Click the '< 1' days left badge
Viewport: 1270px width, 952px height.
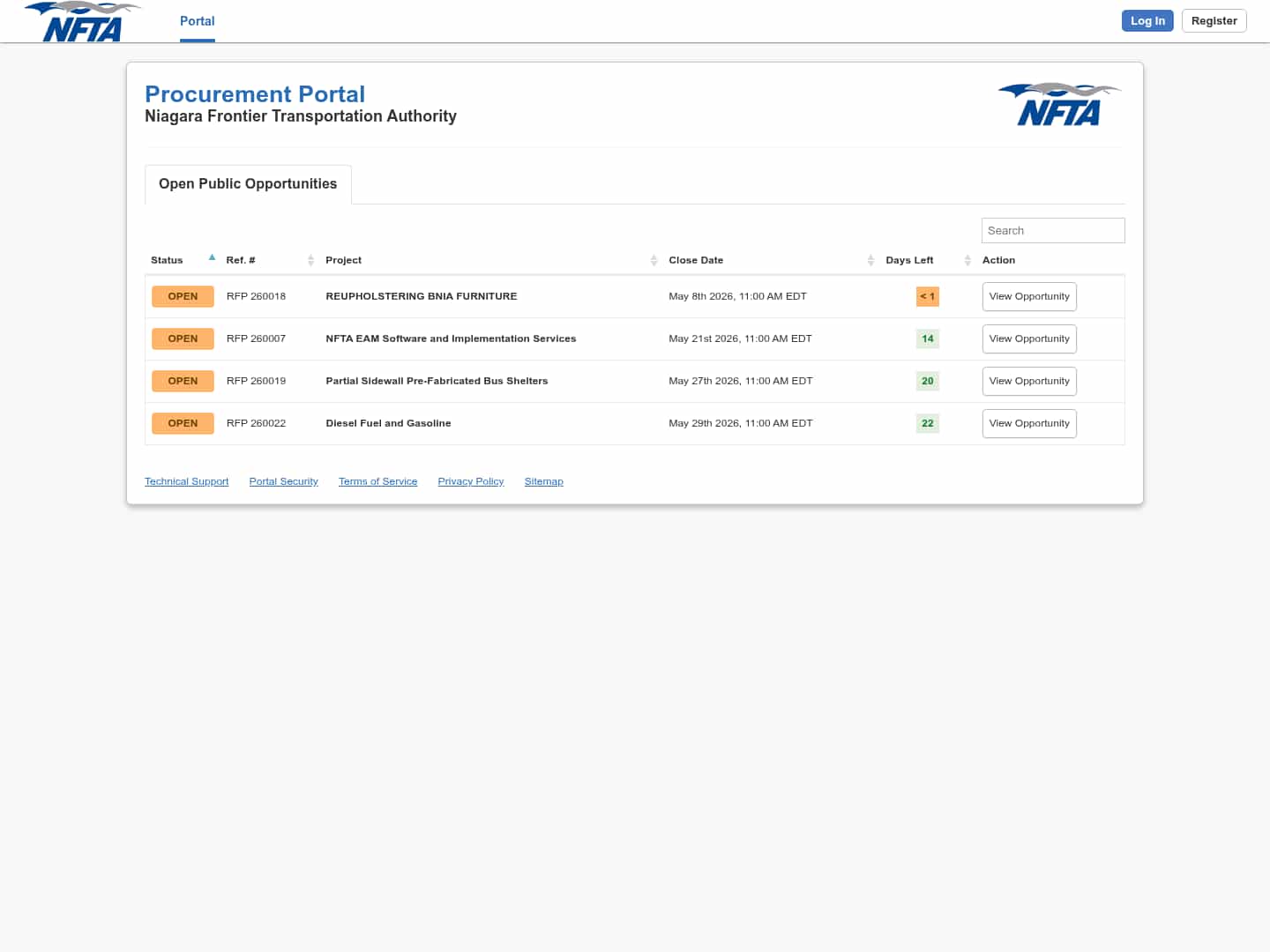pyautogui.click(x=928, y=297)
